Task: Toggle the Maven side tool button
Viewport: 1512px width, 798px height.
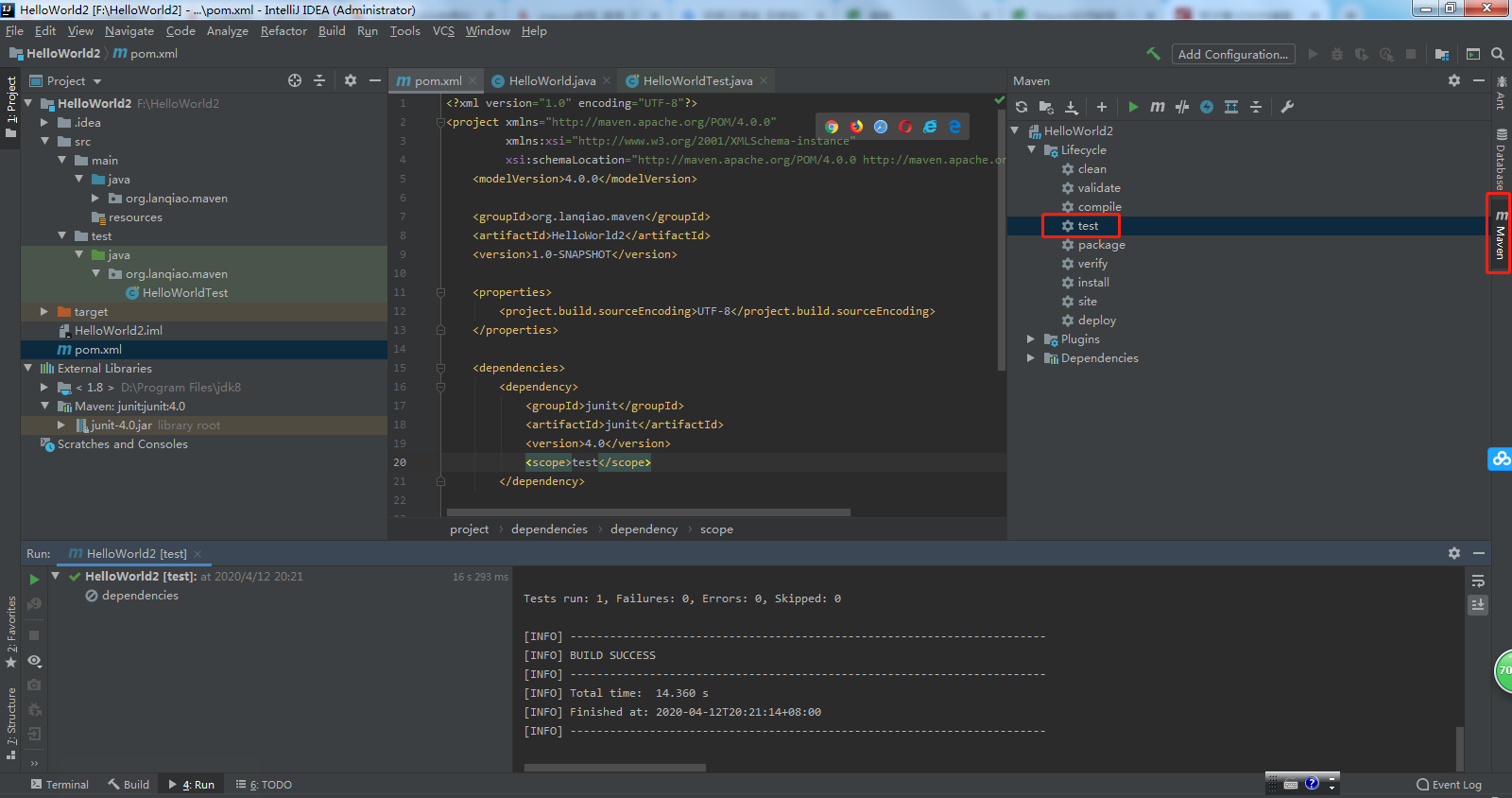Action: coord(1501,234)
